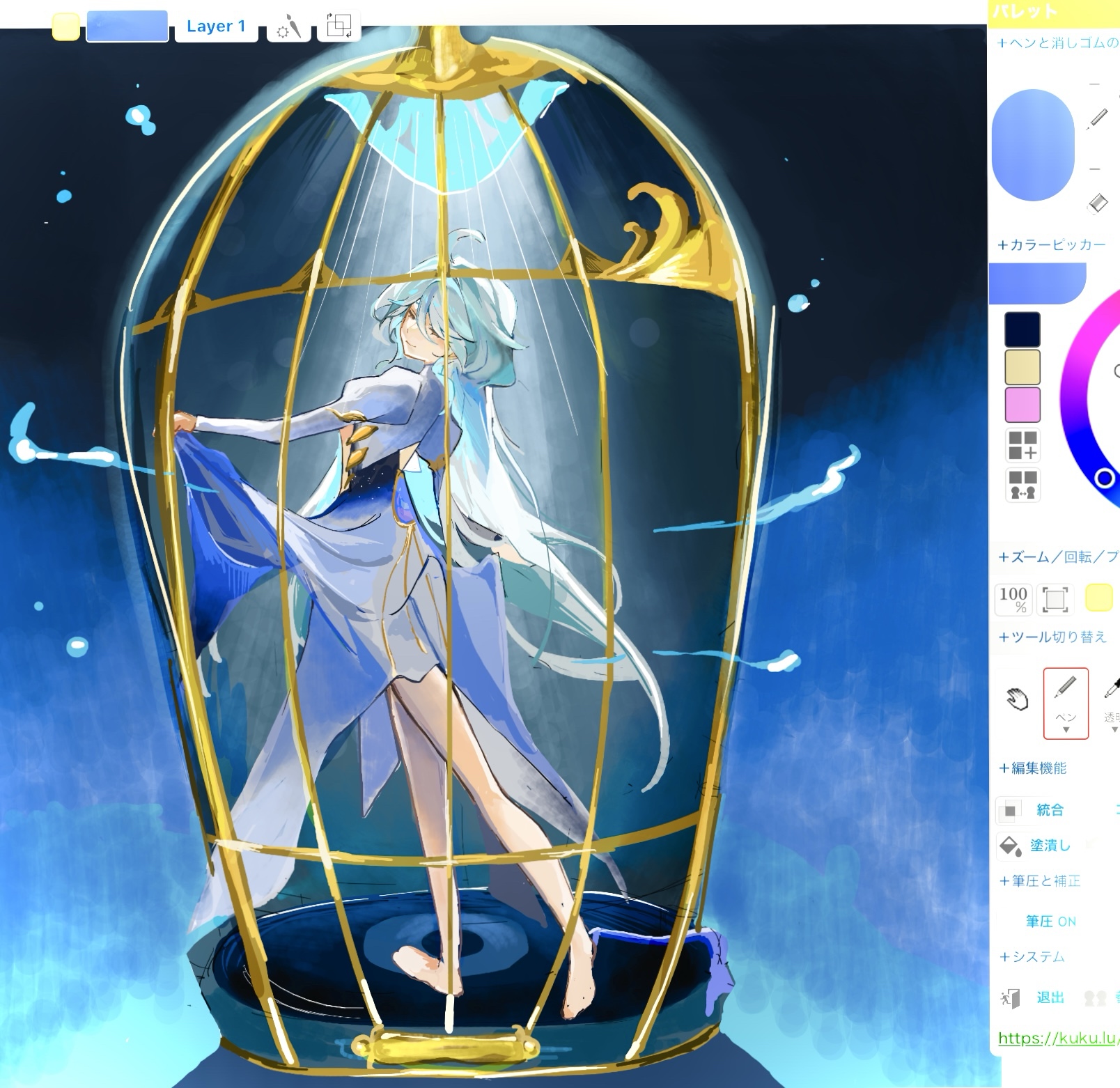Select the Layer 1 tab

(x=216, y=27)
